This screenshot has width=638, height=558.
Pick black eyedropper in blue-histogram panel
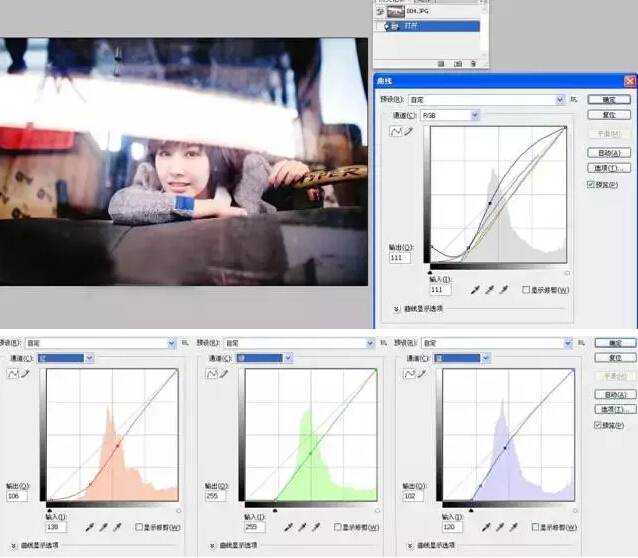click(x=486, y=527)
